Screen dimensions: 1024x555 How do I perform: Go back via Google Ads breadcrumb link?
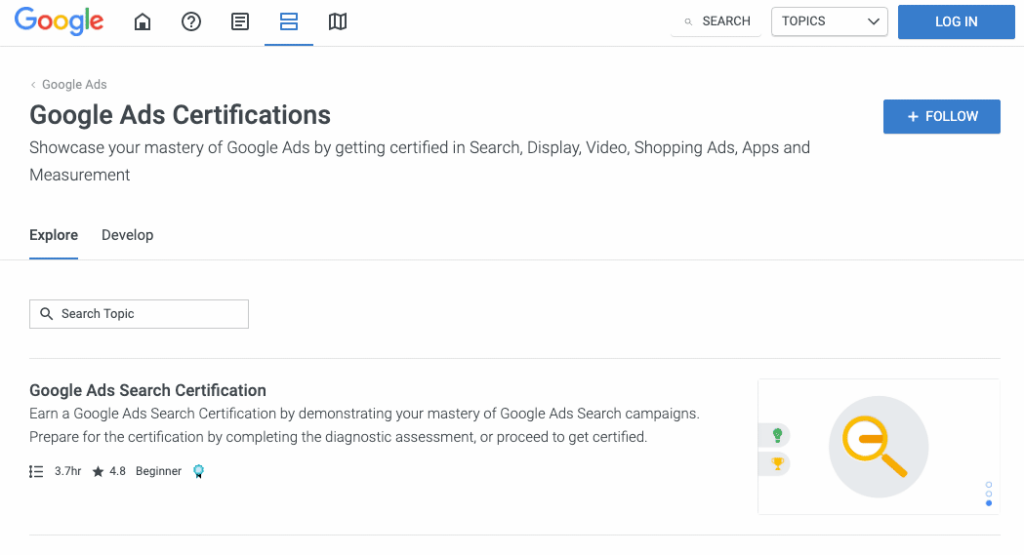click(74, 84)
